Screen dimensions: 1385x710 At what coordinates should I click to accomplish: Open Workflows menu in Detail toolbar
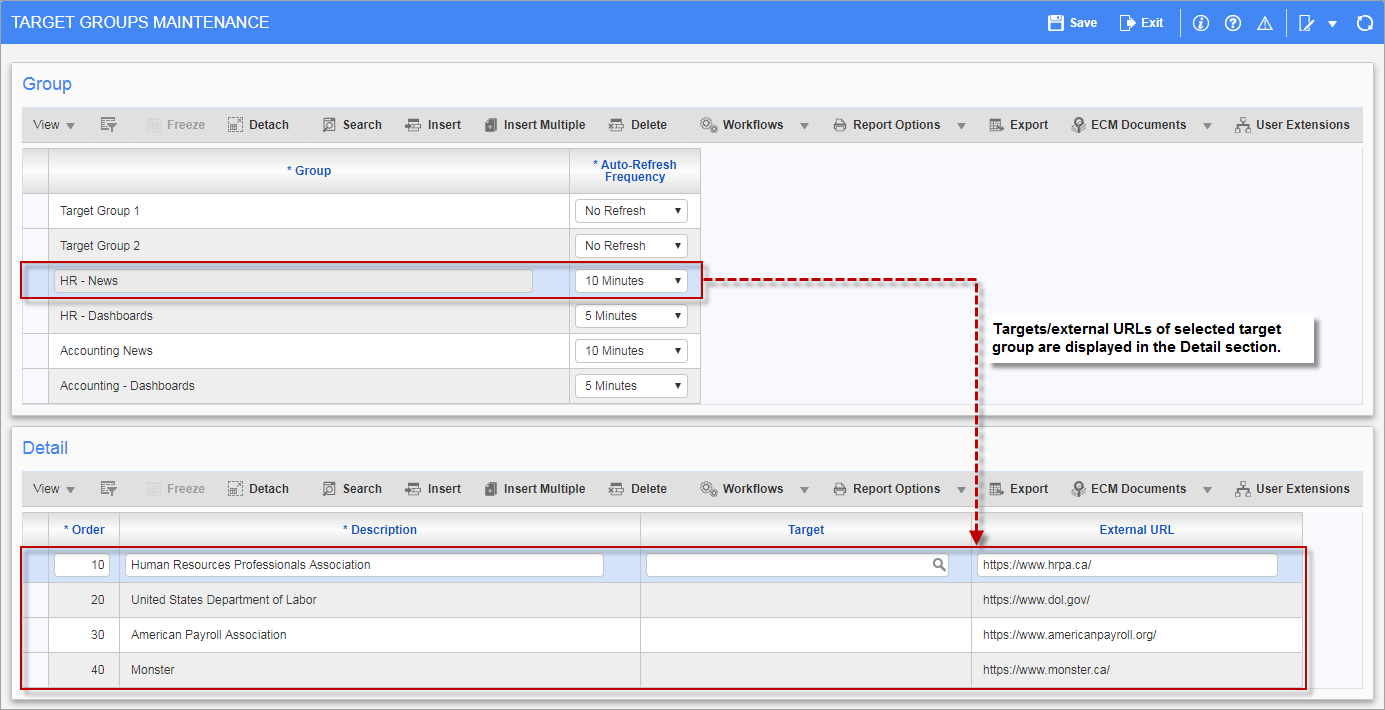pyautogui.click(x=753, y=489)
